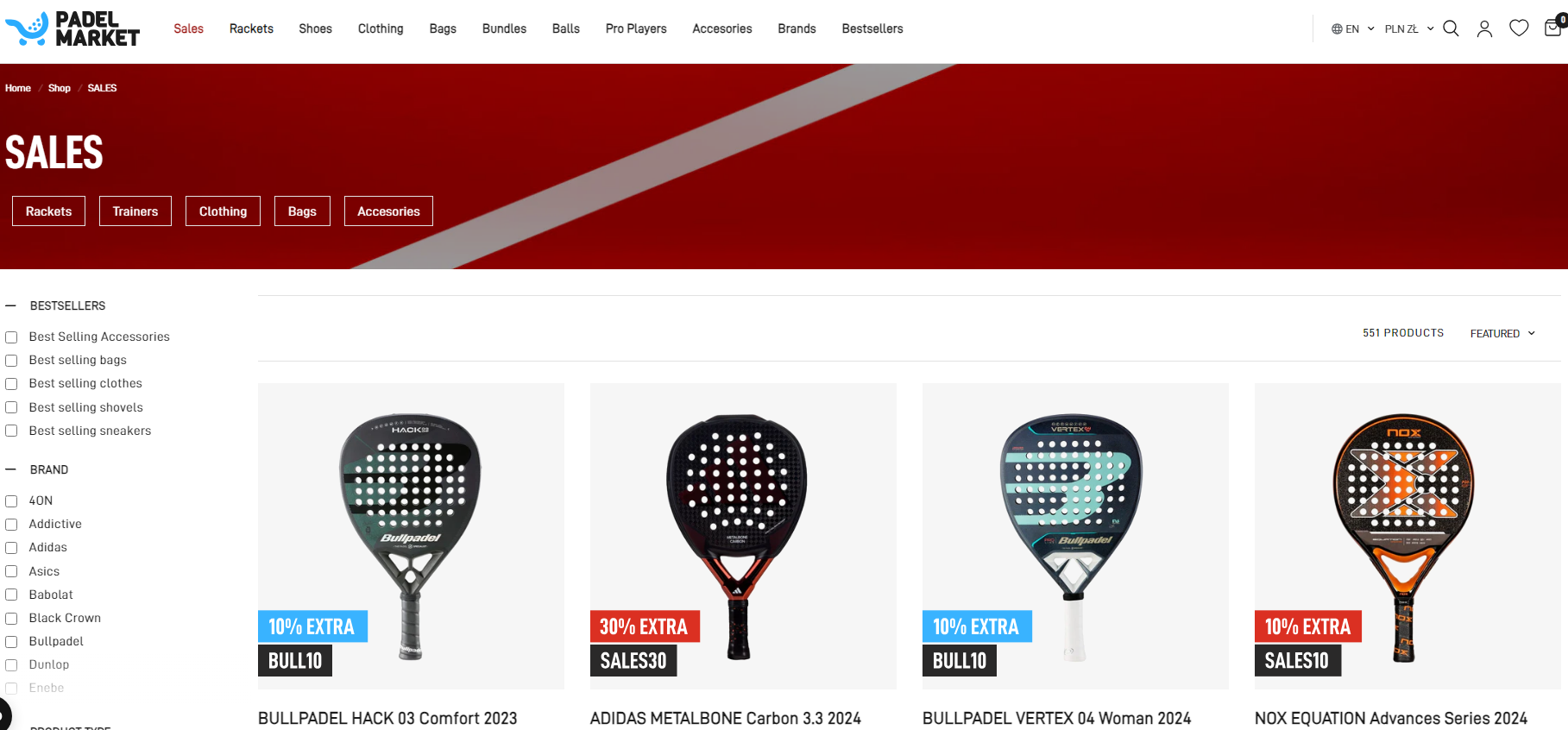Open the Featured sort dropdown
The image size is (1568, 730).
(1502, 333)
